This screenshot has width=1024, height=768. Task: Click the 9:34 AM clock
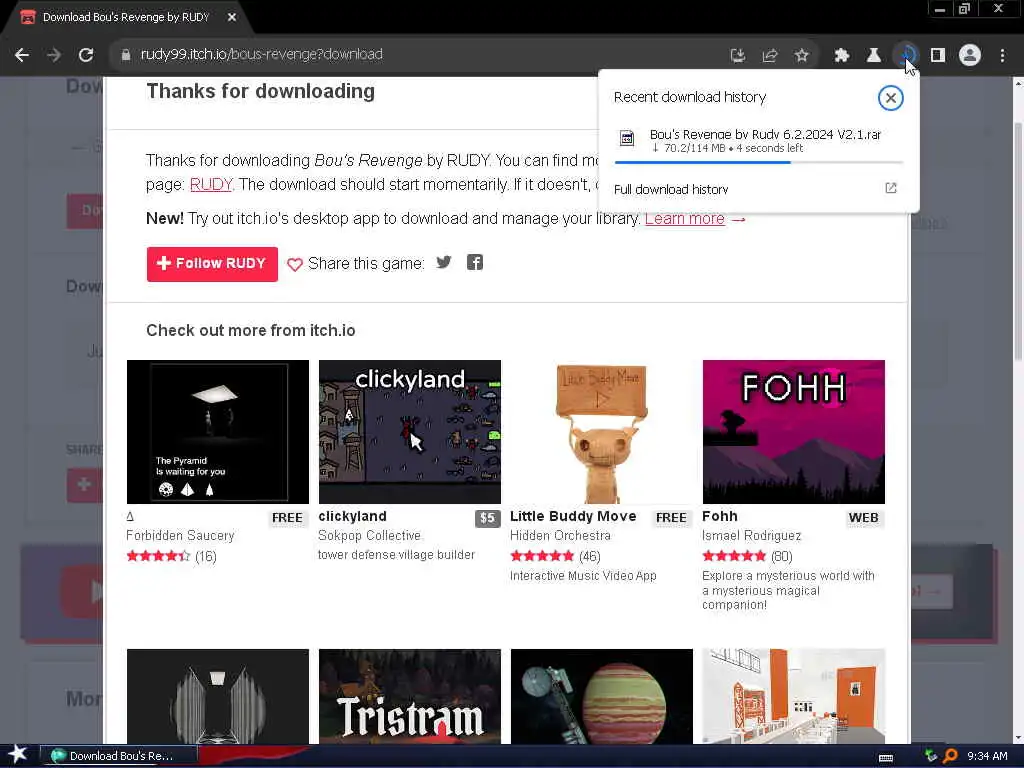[x=987, y=756]
